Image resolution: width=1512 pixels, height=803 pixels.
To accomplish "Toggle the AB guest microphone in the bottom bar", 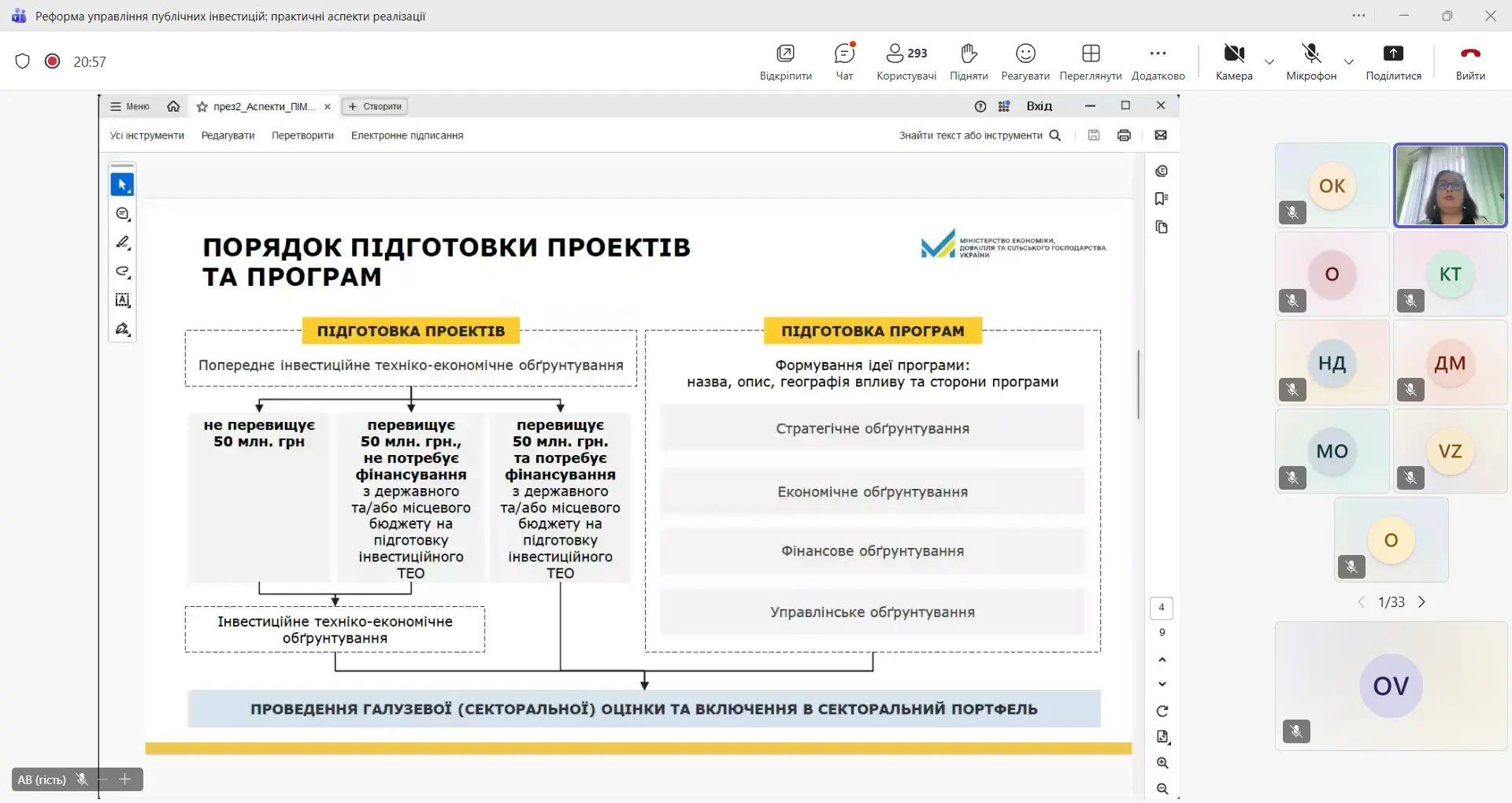I will (81, 779).
